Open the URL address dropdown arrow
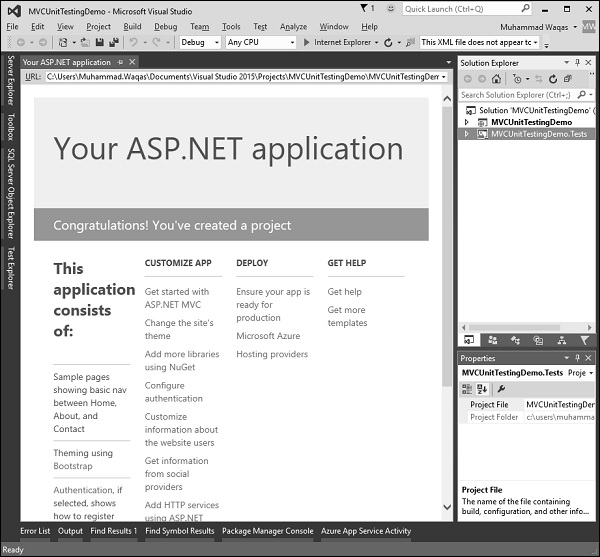Image resolution: width=600 pixels, height=557 pixels. click(443, 77)
